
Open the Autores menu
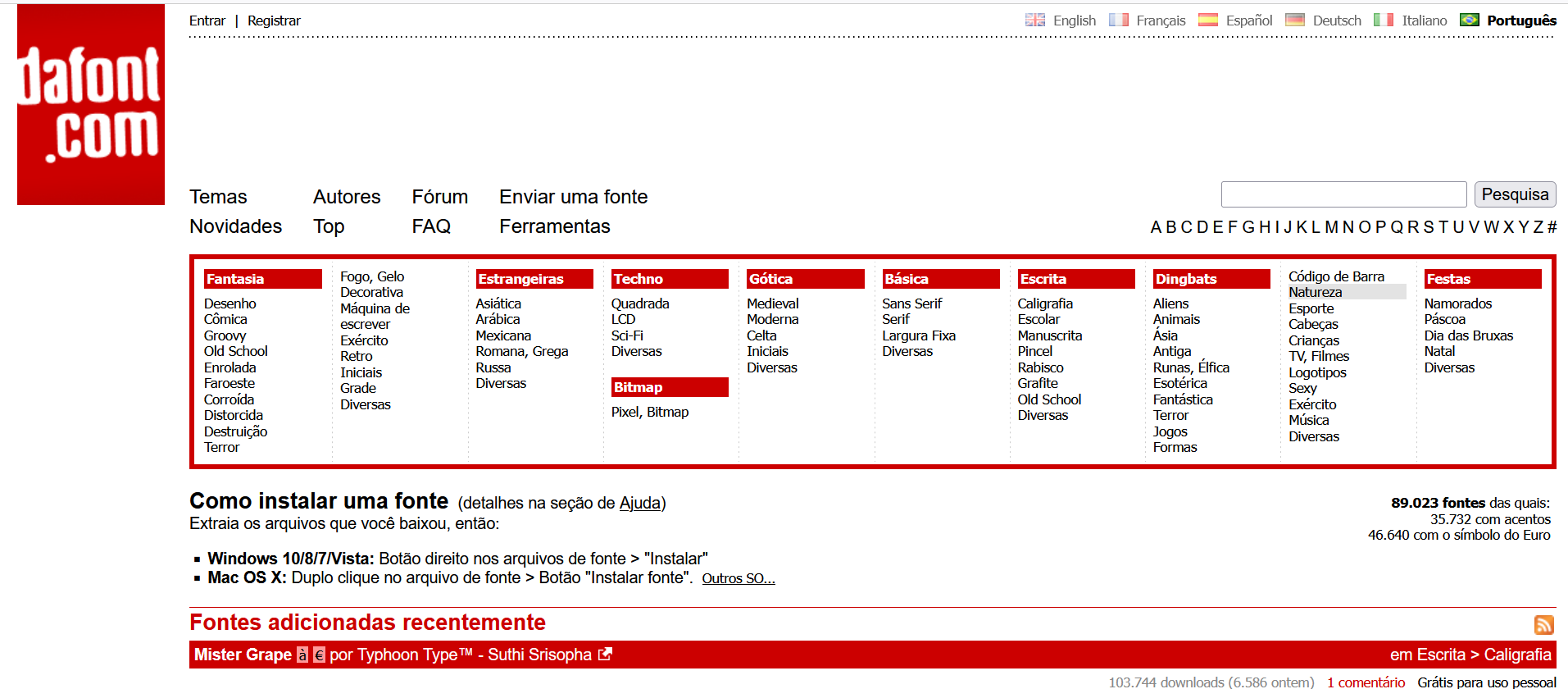click(347, 197)
